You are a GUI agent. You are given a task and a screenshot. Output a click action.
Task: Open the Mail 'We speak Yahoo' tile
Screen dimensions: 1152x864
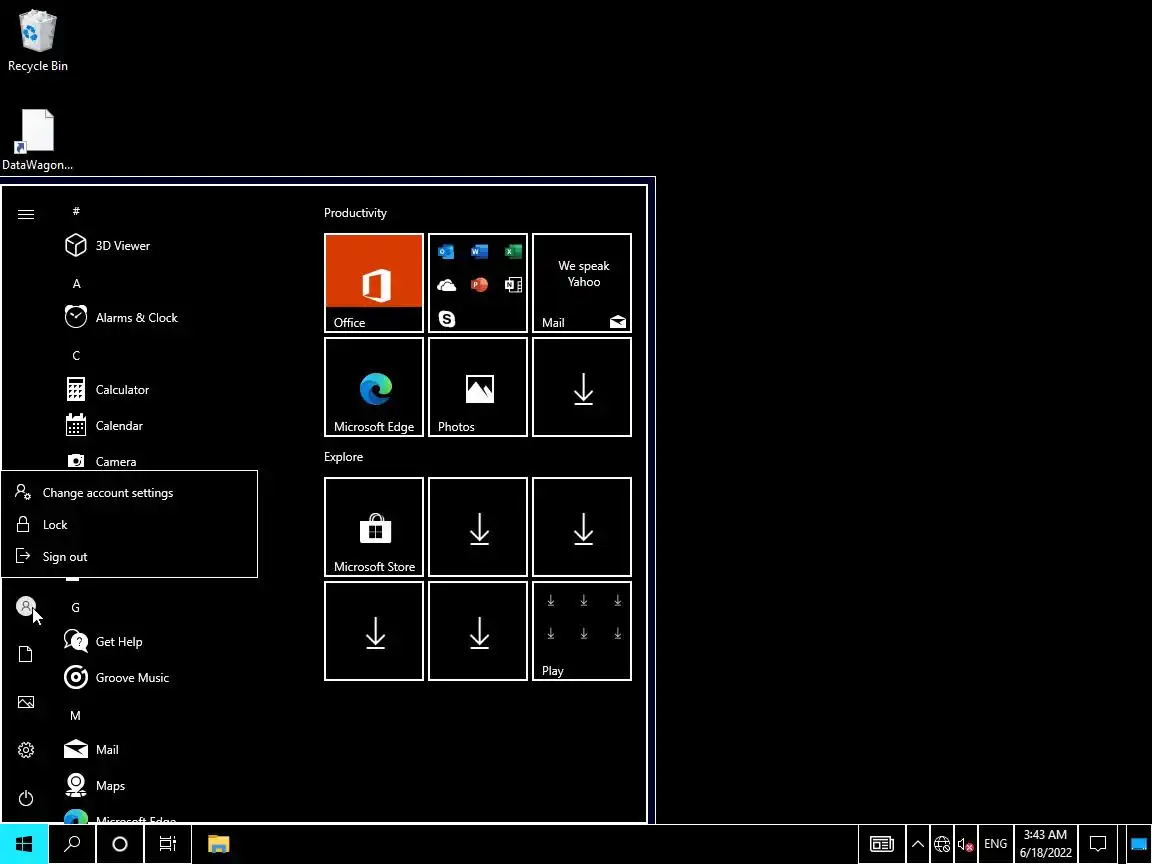(582, 283)
